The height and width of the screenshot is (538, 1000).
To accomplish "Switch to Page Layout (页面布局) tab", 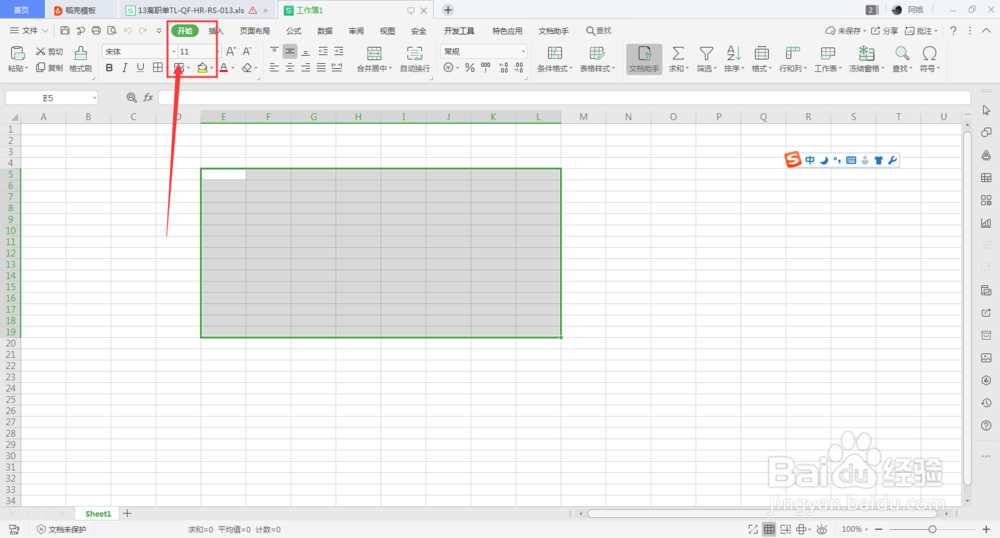I will coord(255,31).
